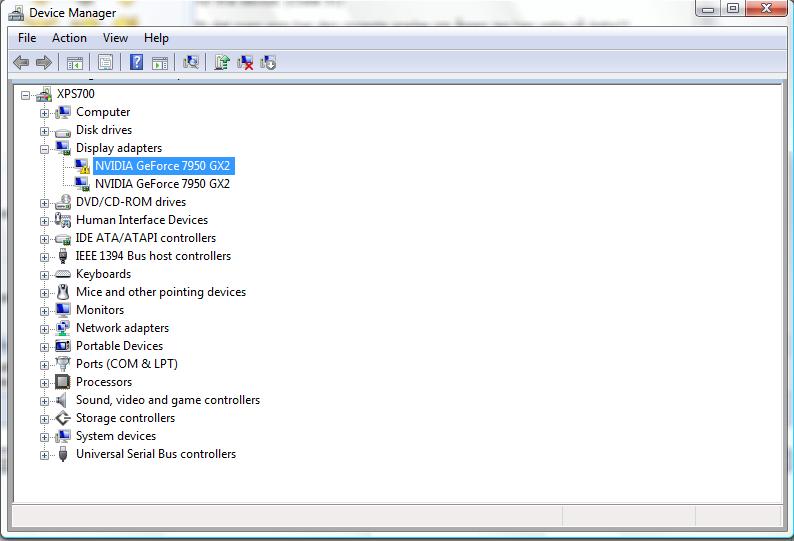The image size is (794, 541).
Task: Select the Universal Serial Bus controllers label
Action: point(156,454)
